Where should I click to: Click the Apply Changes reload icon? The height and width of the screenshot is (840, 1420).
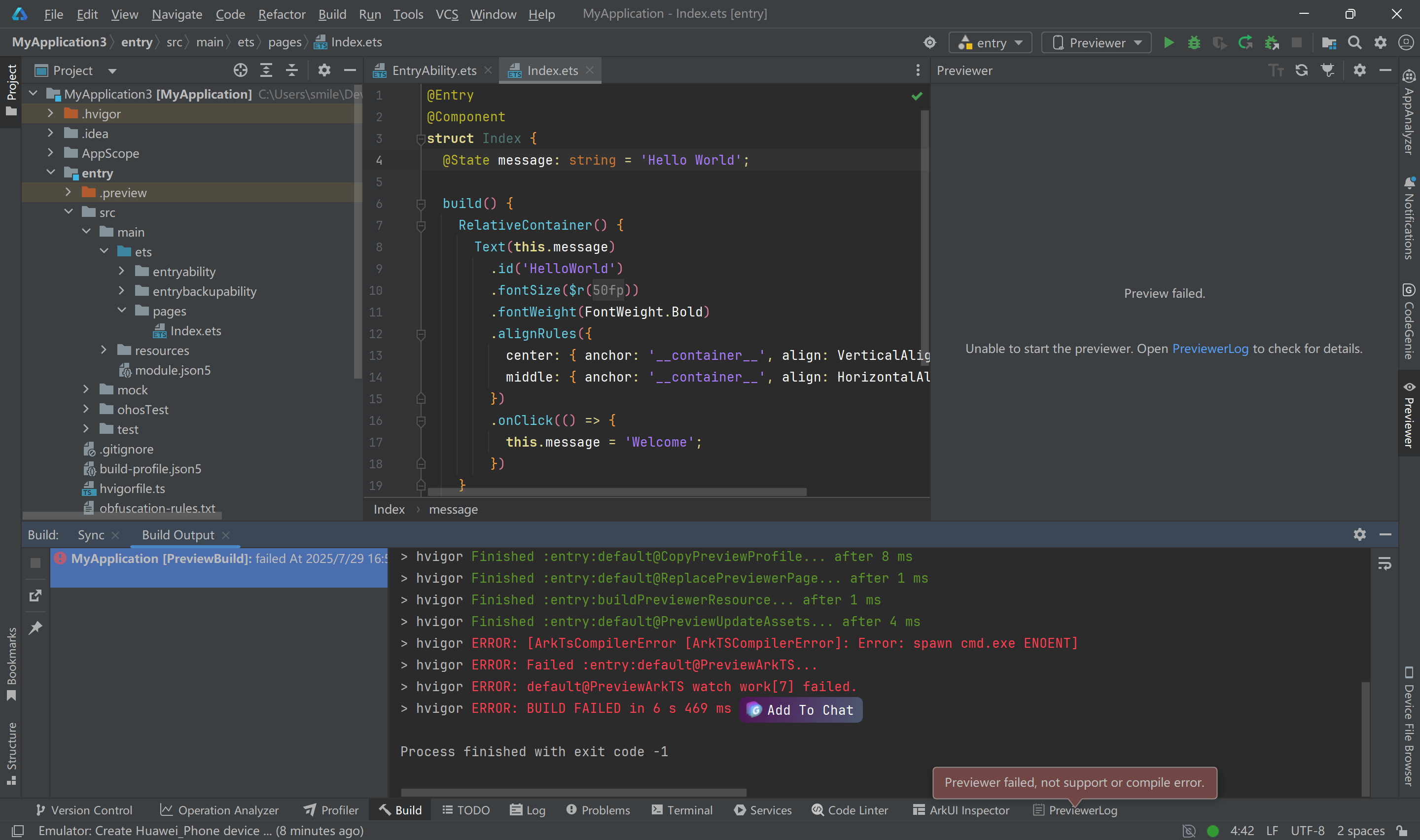tap(1245, 42)
